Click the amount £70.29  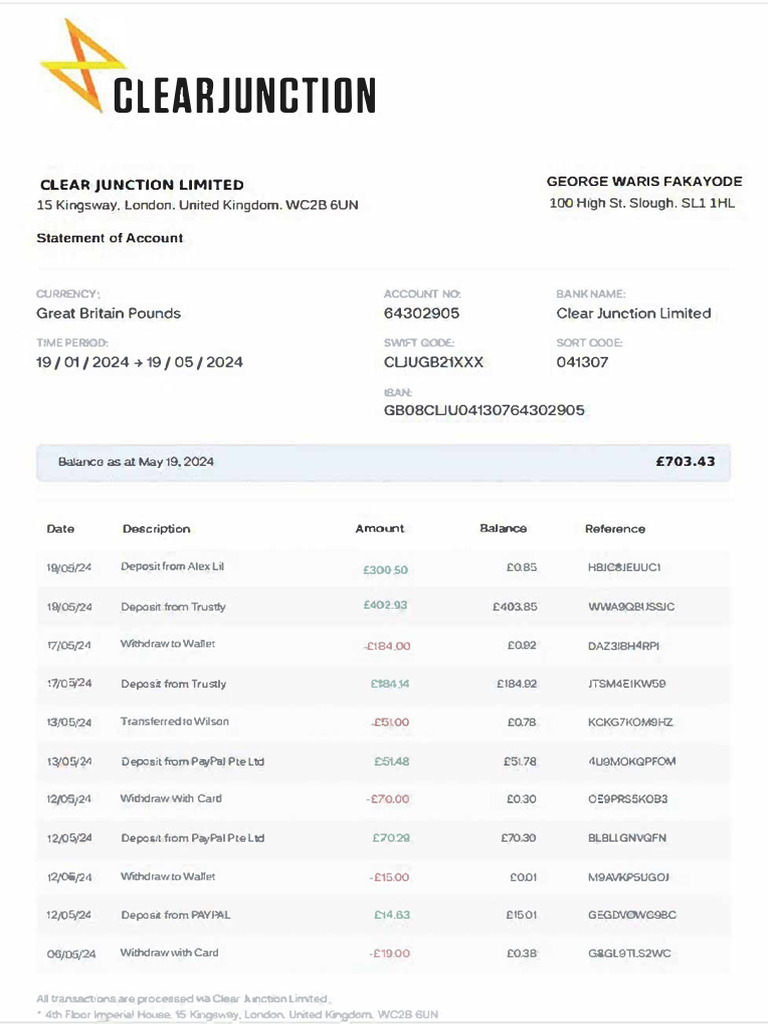(391, 838)
